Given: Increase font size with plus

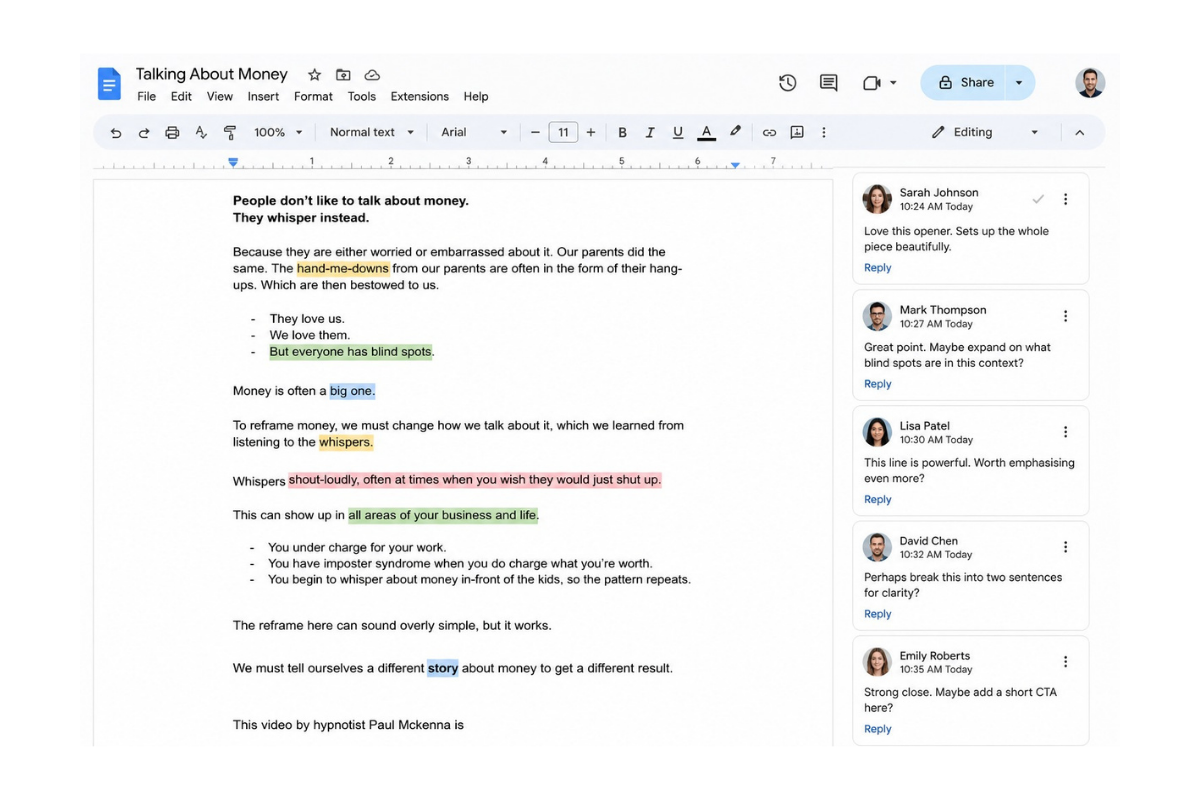Looking at the screenshot, I should tap(591, 132).
